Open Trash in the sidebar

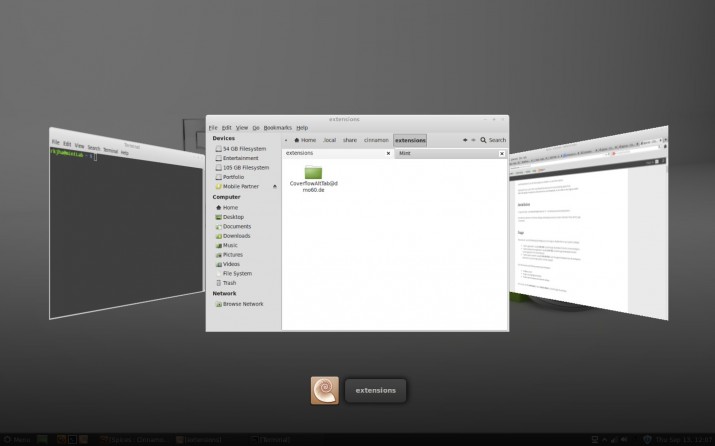click(x=229, y=283)
